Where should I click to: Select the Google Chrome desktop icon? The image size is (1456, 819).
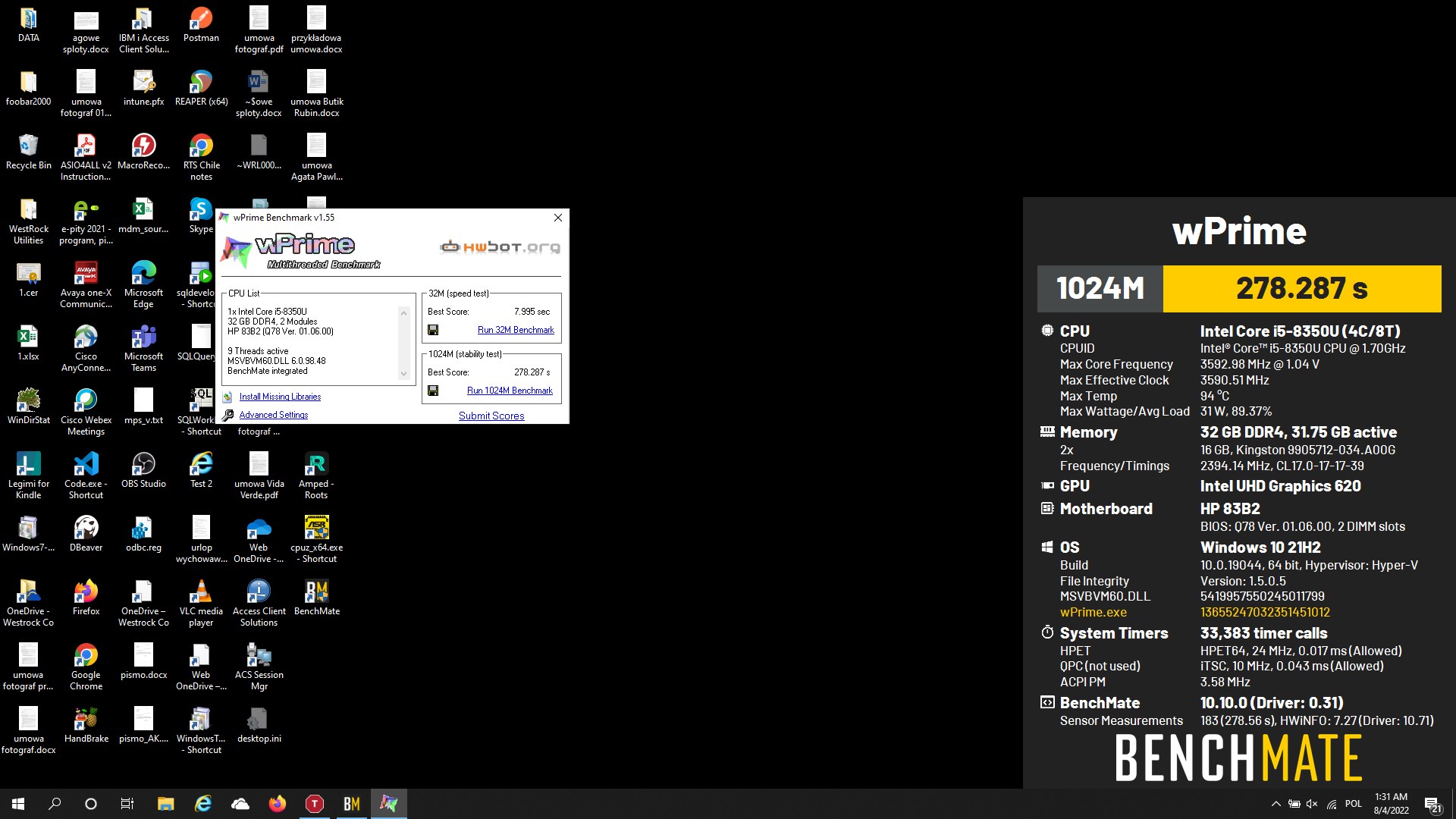click(x=86, y=667)
